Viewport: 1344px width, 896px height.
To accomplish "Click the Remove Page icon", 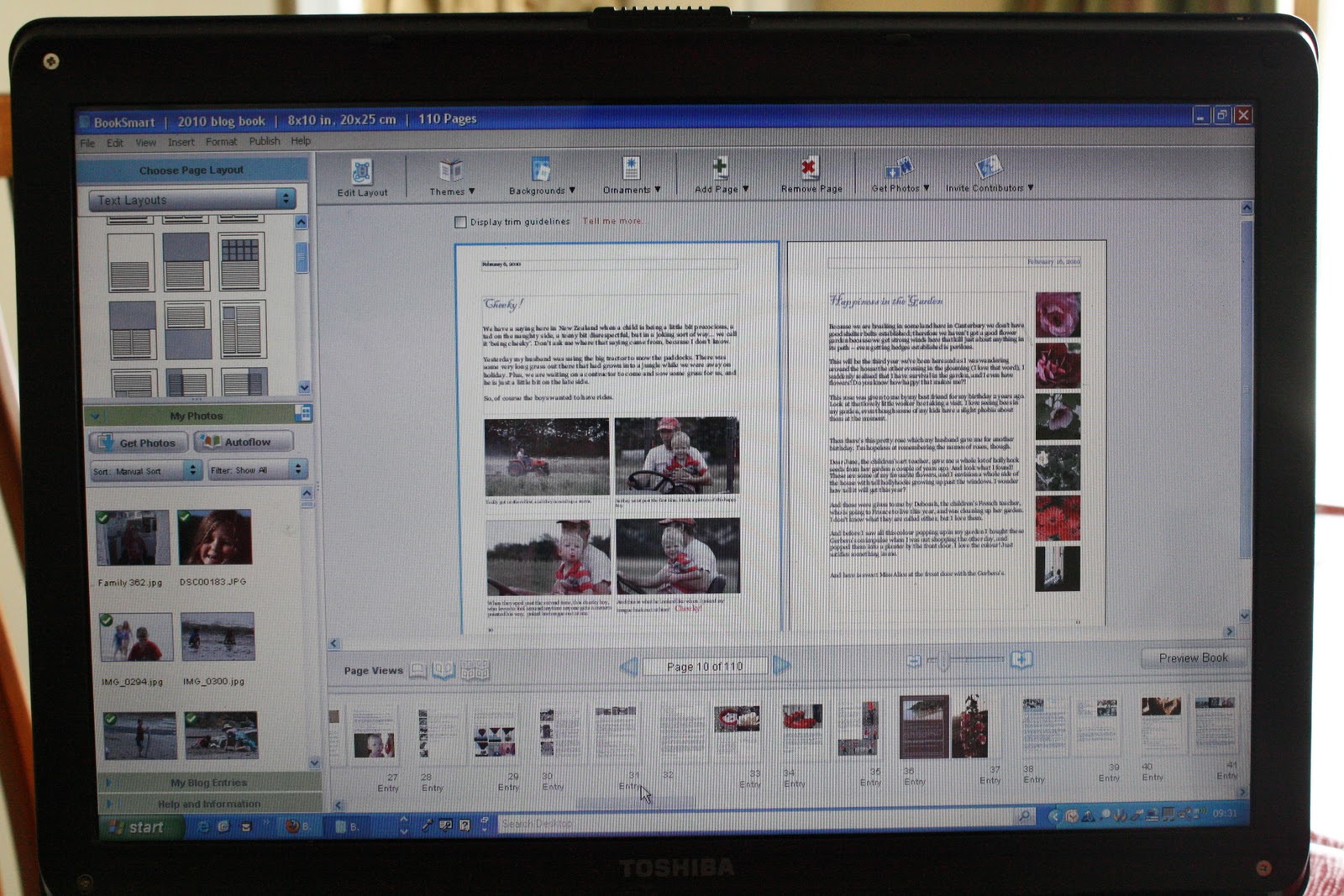I will 809,168.
